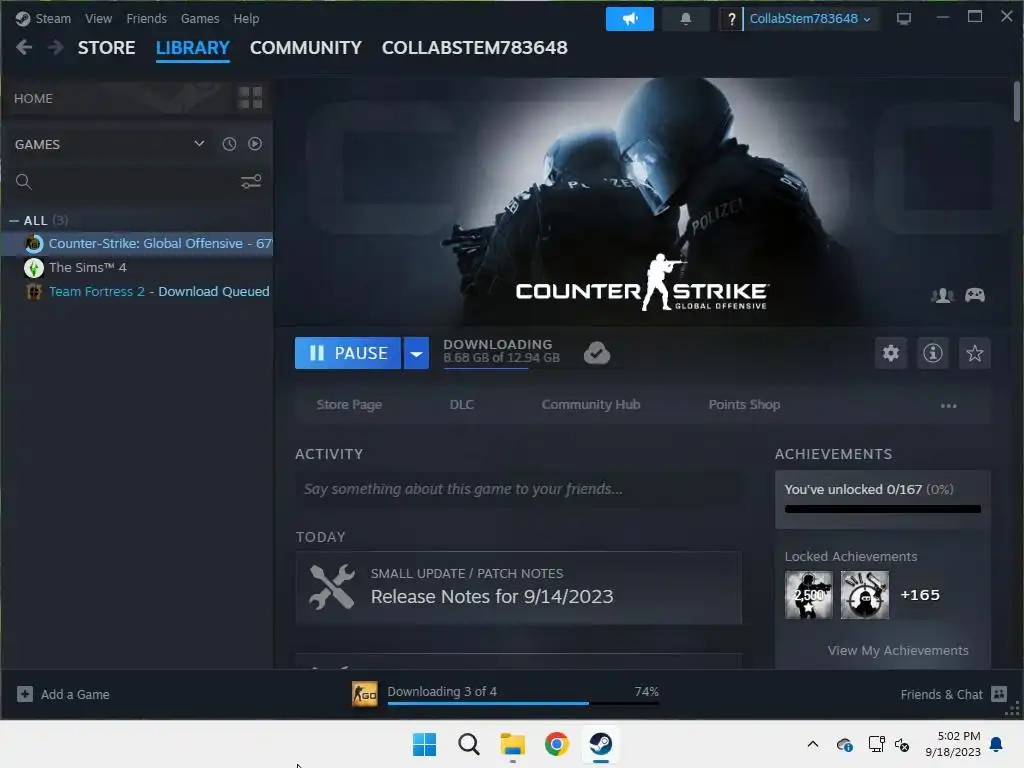Click Add a Game text
Screen dimensions: 1024x768
pos(75,694)
